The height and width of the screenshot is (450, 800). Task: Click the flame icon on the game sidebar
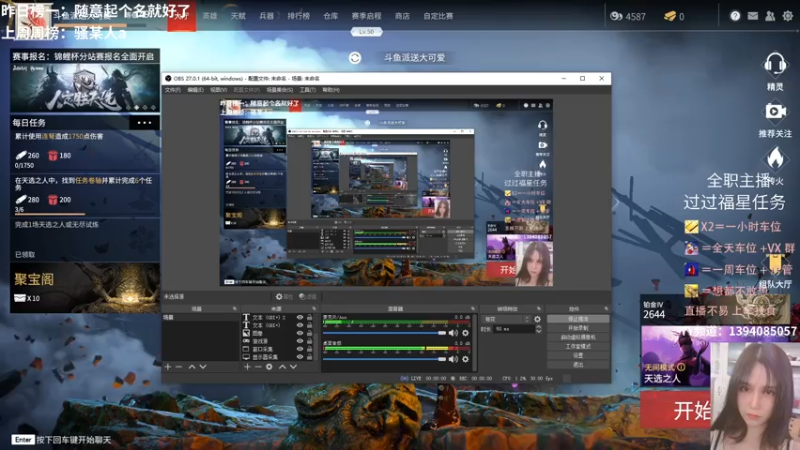(x=775, y=158)
